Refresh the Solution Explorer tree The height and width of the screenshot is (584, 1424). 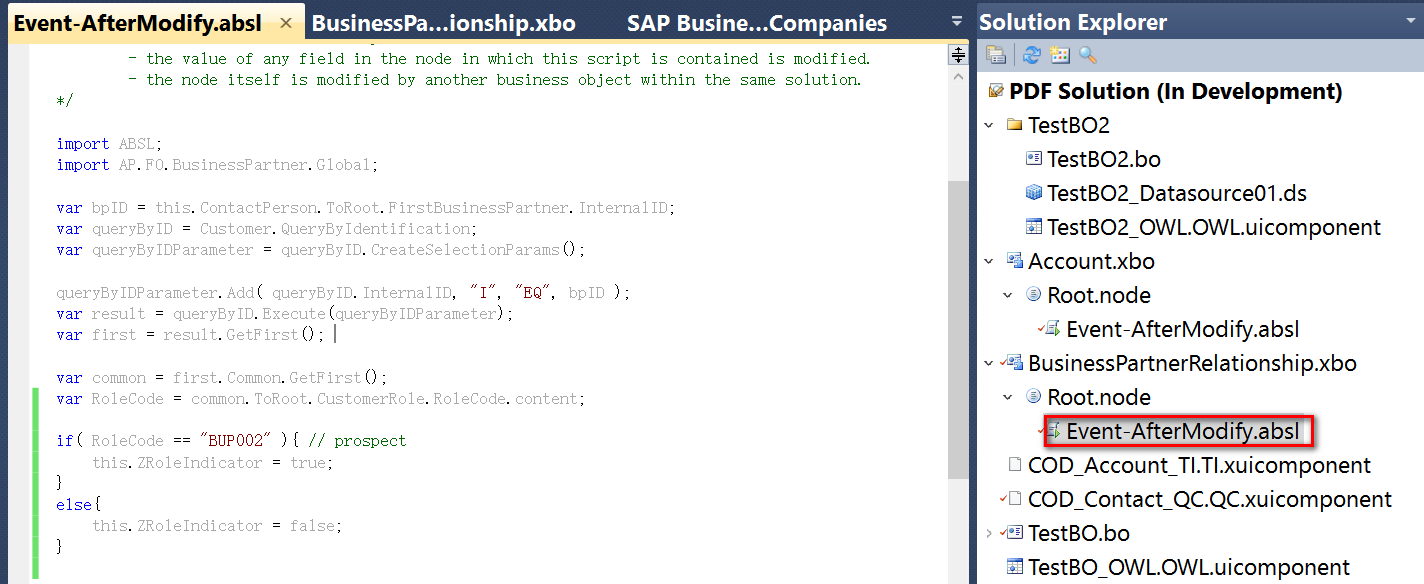click(x=1032, y=55)
